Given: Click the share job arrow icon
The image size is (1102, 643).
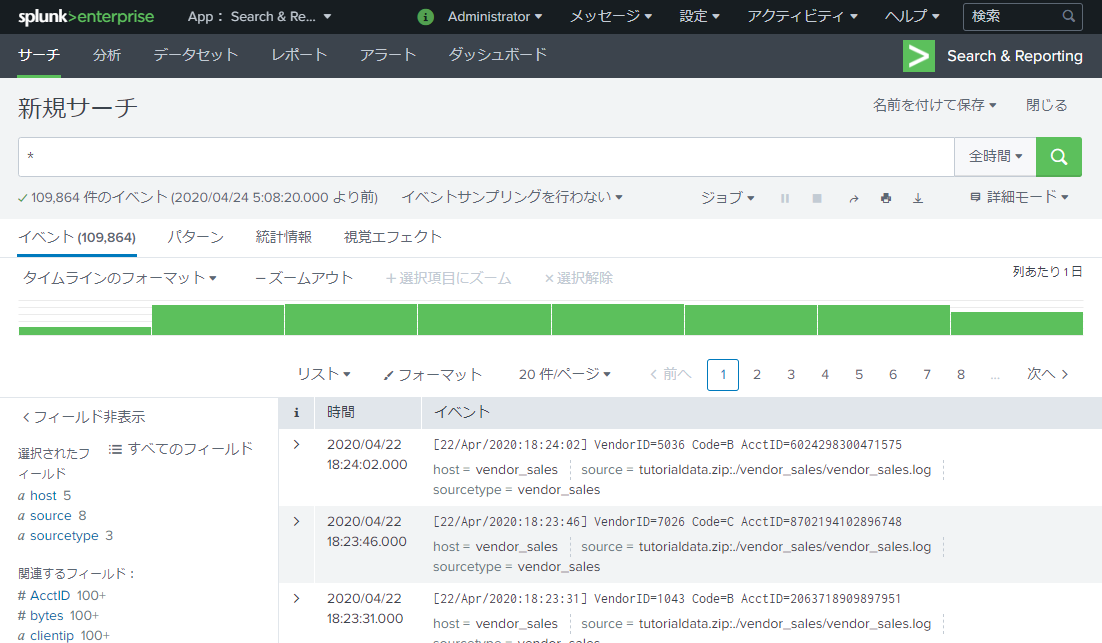Looking at the screenshot, I should coord(853,199).
